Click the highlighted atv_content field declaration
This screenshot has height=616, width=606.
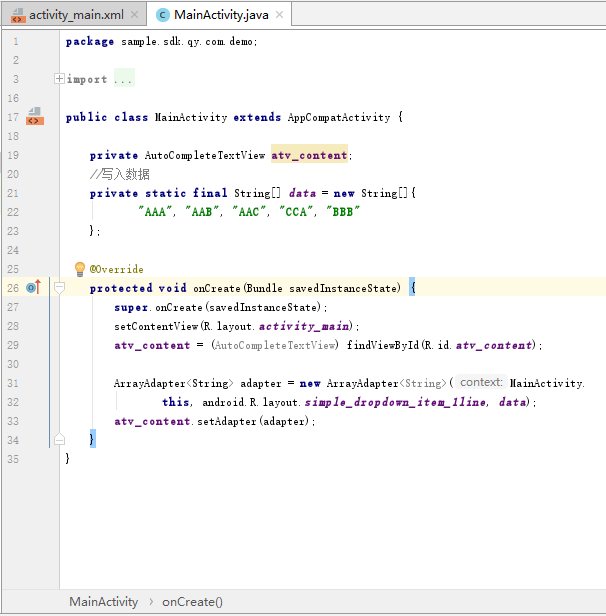point(309,155)
